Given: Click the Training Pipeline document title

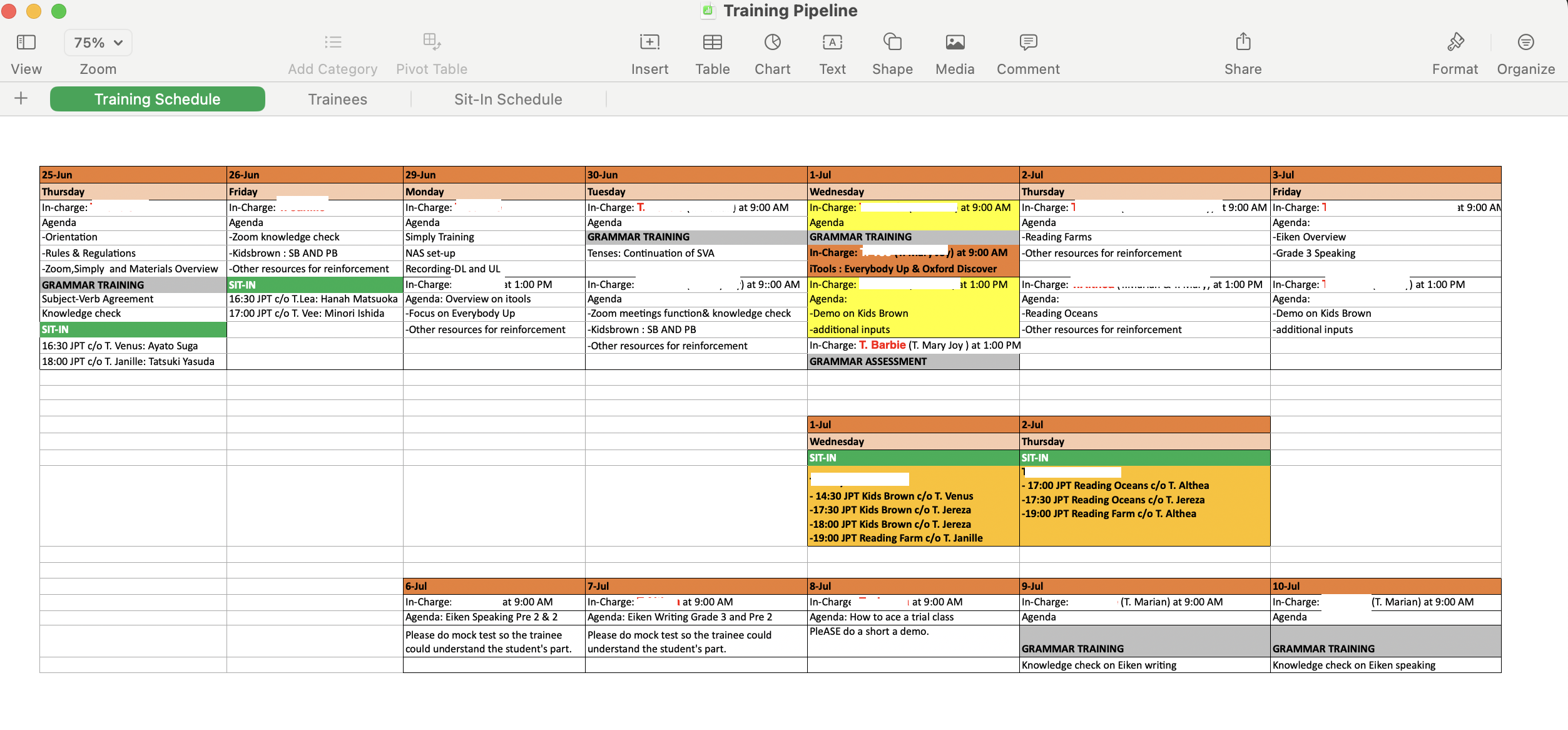Looking at the screenshot, I should pos(790,11).
